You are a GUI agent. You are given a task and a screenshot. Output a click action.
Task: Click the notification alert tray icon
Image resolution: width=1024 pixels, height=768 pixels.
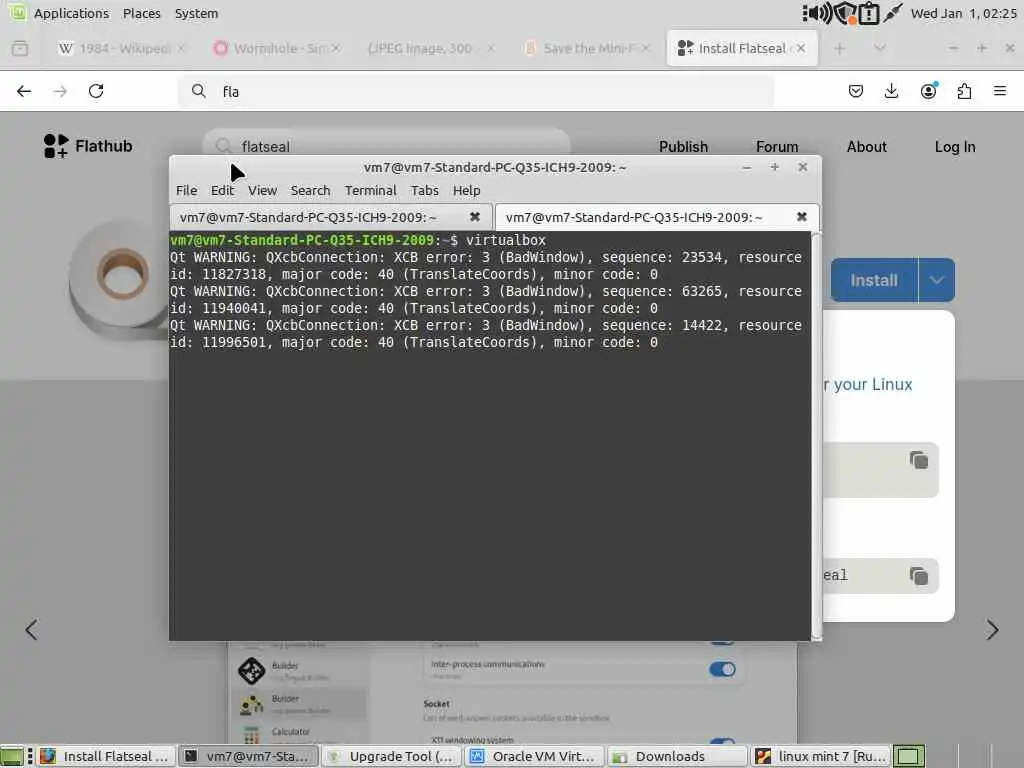pos(869,13)
